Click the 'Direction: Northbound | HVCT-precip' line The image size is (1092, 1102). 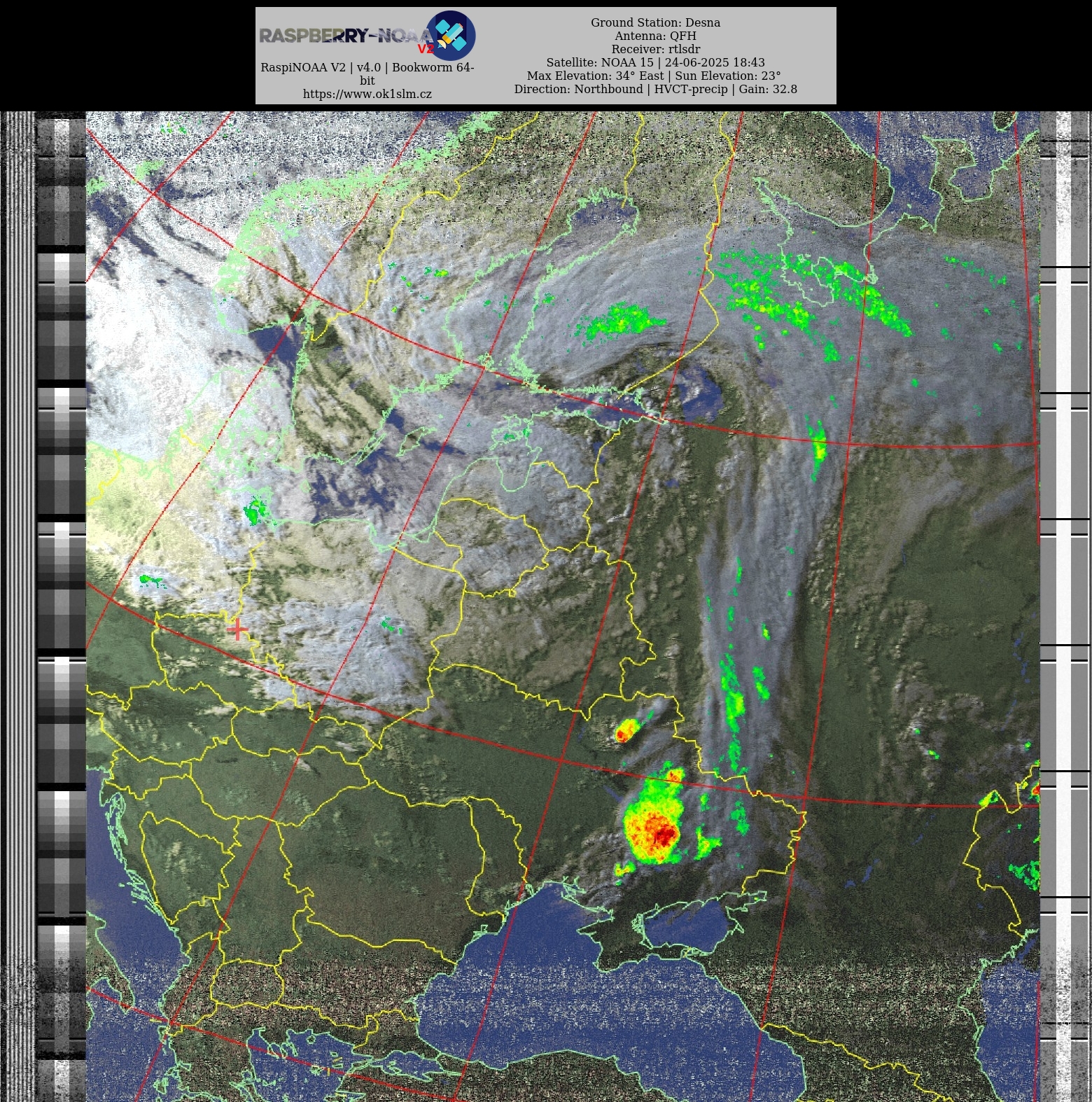point(655,89)
